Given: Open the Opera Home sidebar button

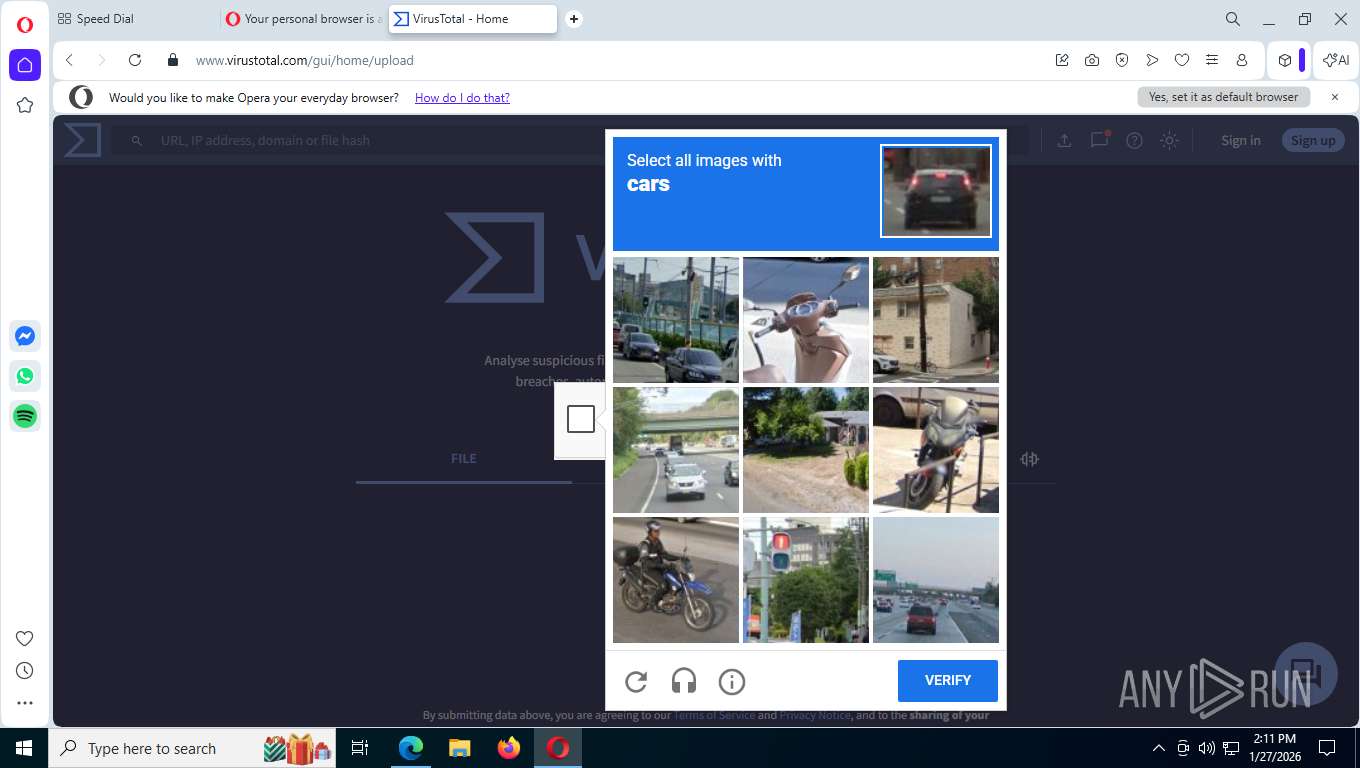Looking at the screenshot, I should point(25,65).
